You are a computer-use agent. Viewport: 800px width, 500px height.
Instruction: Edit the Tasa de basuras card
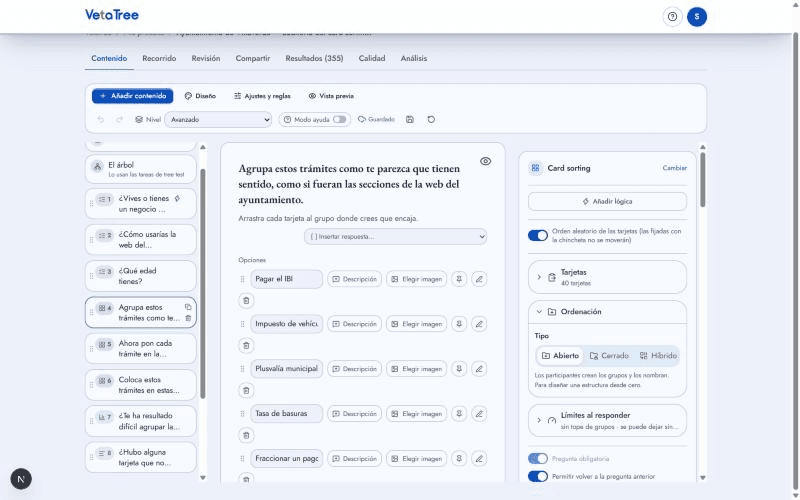[x=479, y=414]
